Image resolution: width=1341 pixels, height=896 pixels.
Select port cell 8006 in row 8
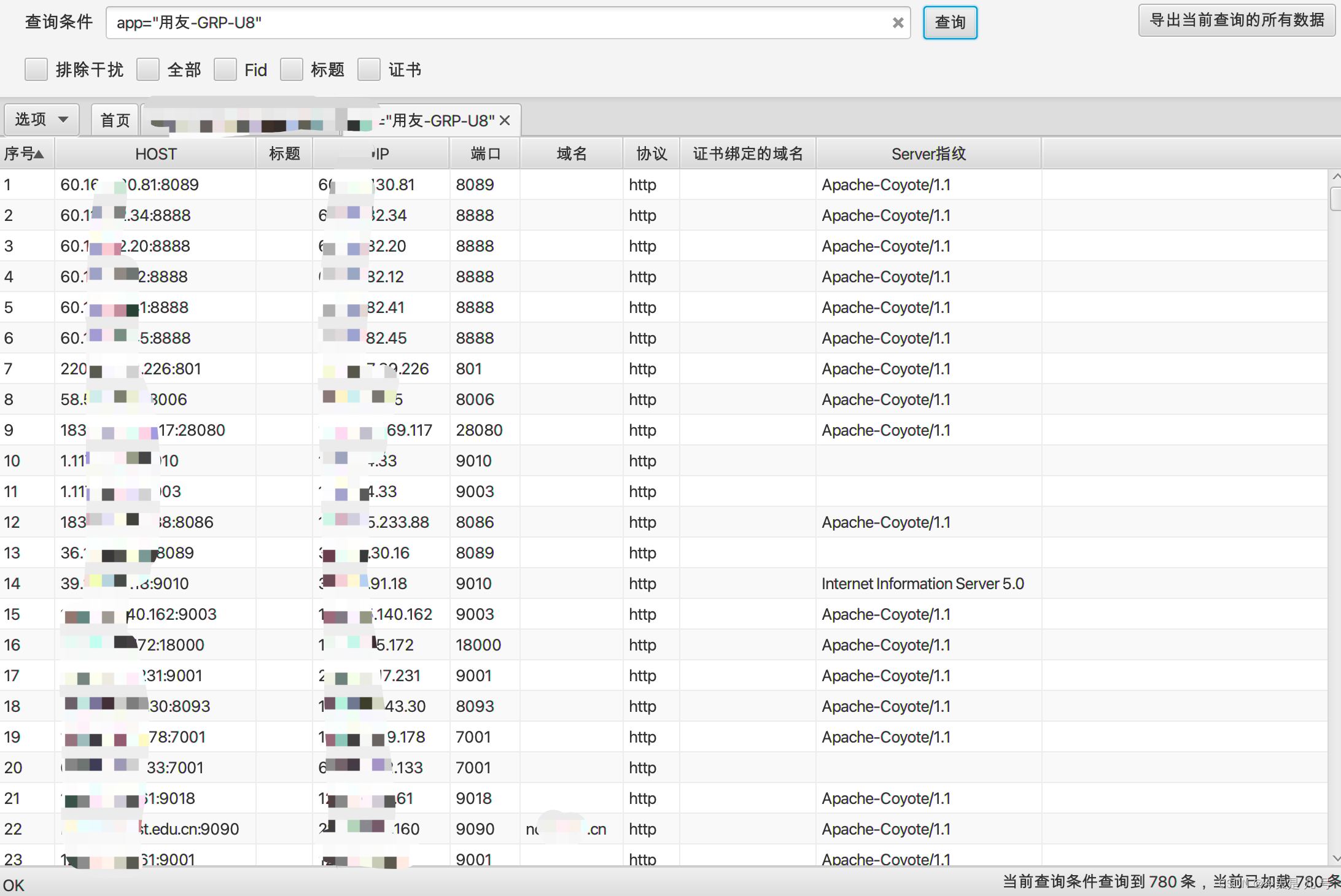click(485, 400)
